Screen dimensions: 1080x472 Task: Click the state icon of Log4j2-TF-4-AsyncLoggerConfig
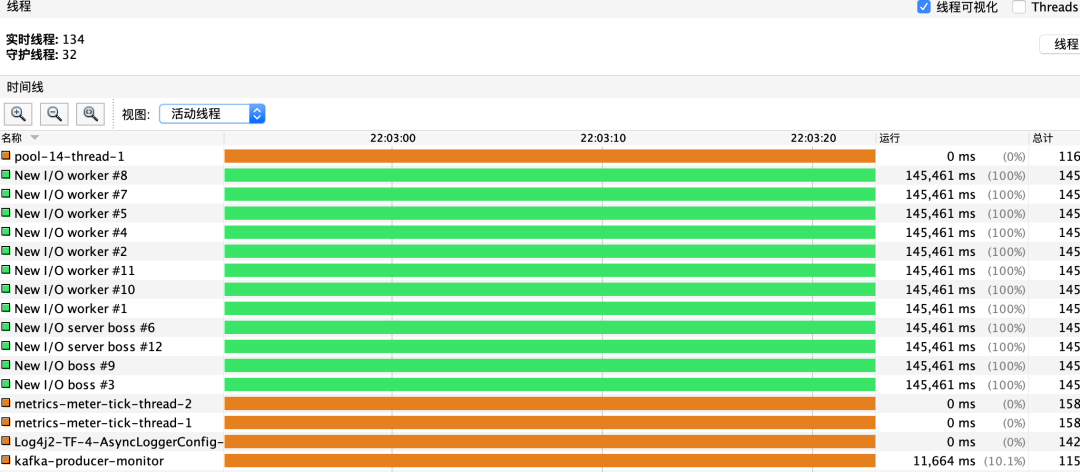(x=6, y=440)
